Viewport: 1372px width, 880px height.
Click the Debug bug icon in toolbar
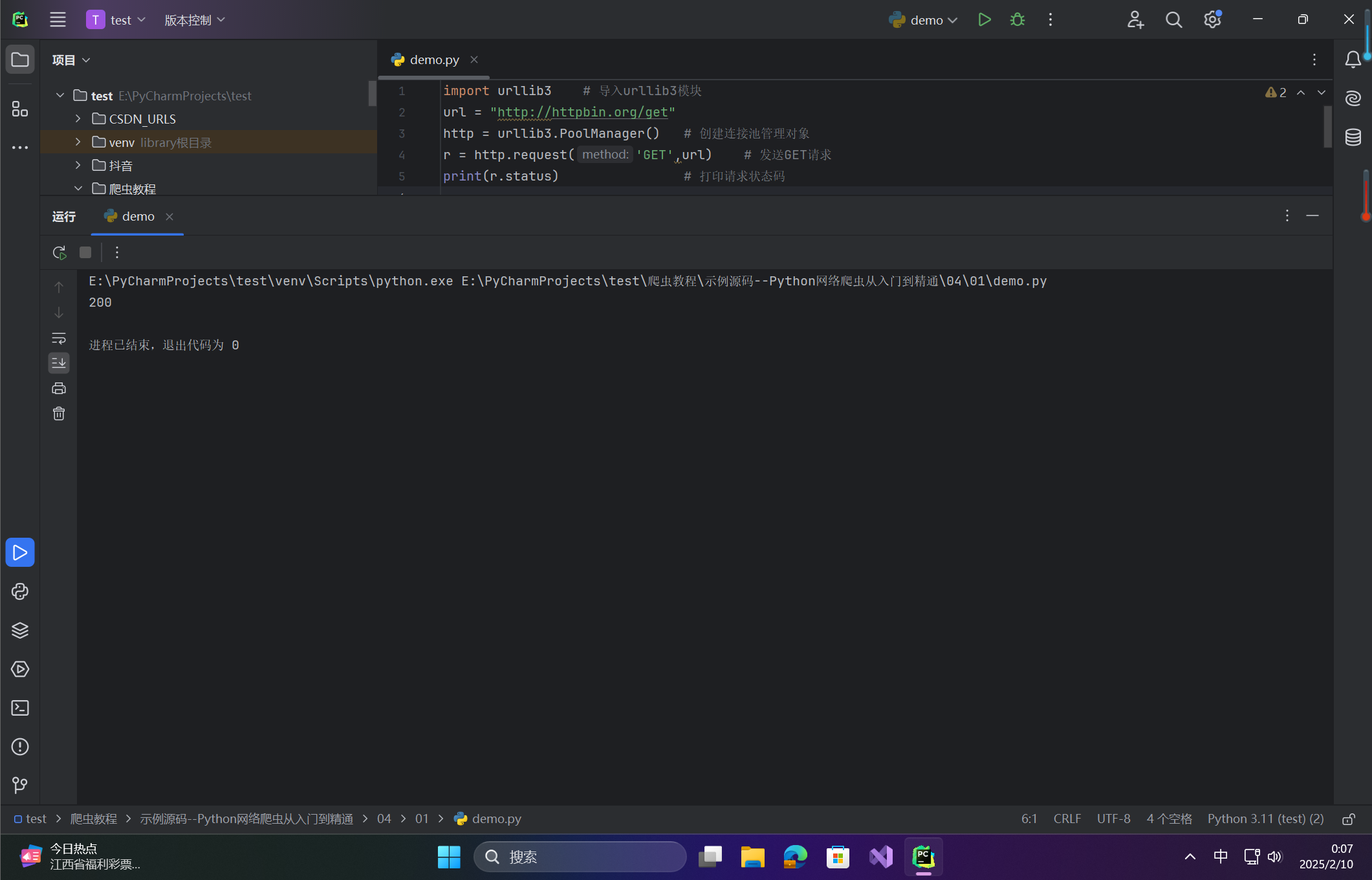(x=1017, y=20)
